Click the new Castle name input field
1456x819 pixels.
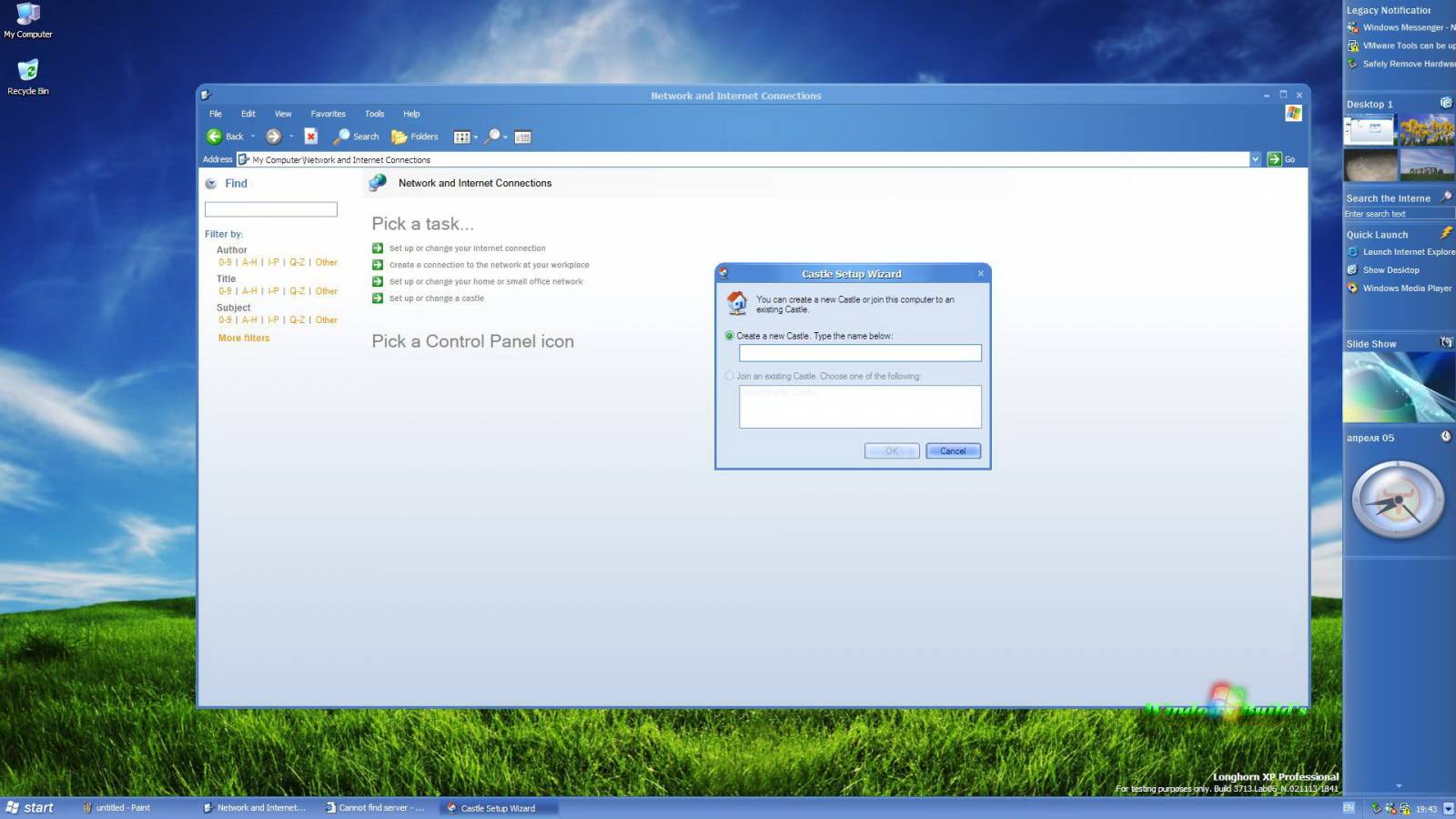click(860, 353)
